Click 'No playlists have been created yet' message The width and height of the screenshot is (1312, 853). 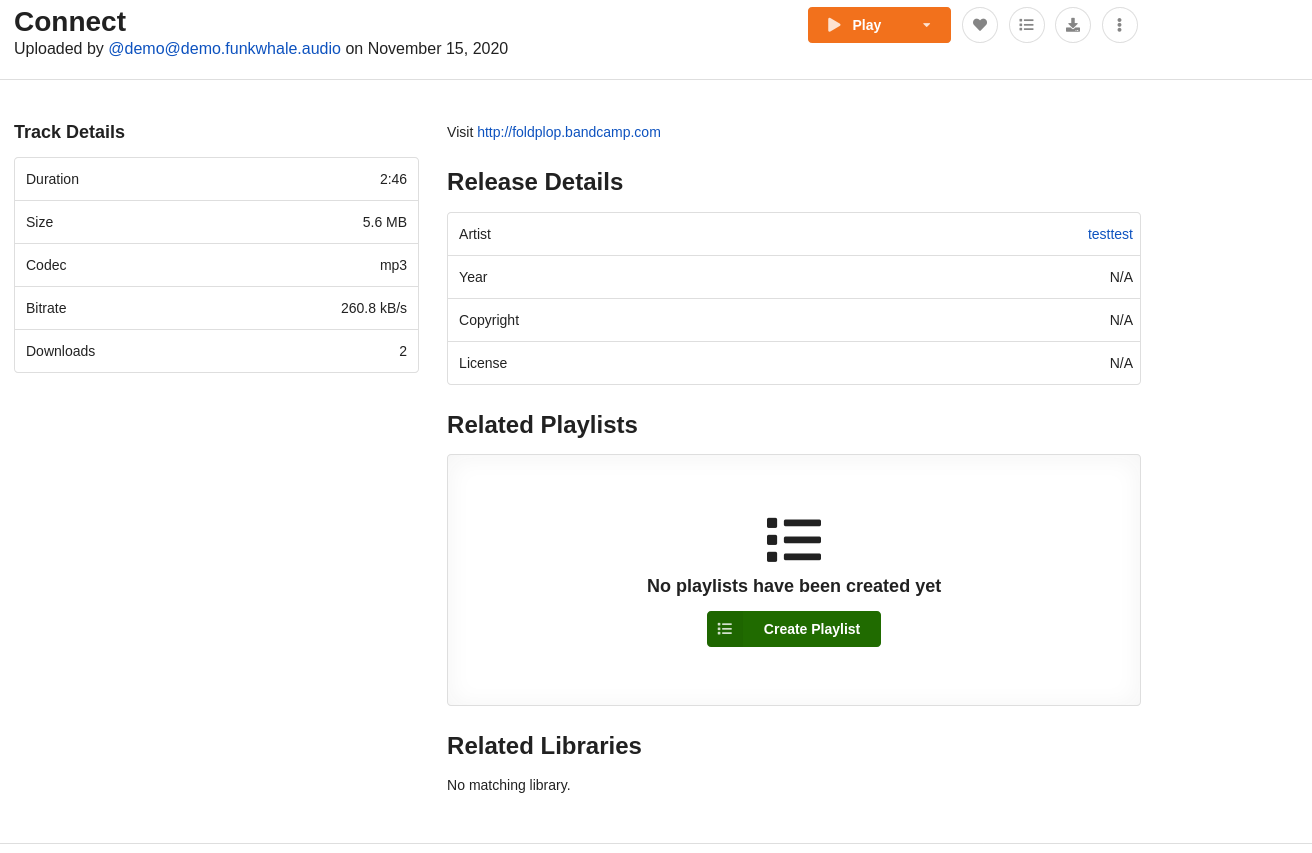pos(794,586)
